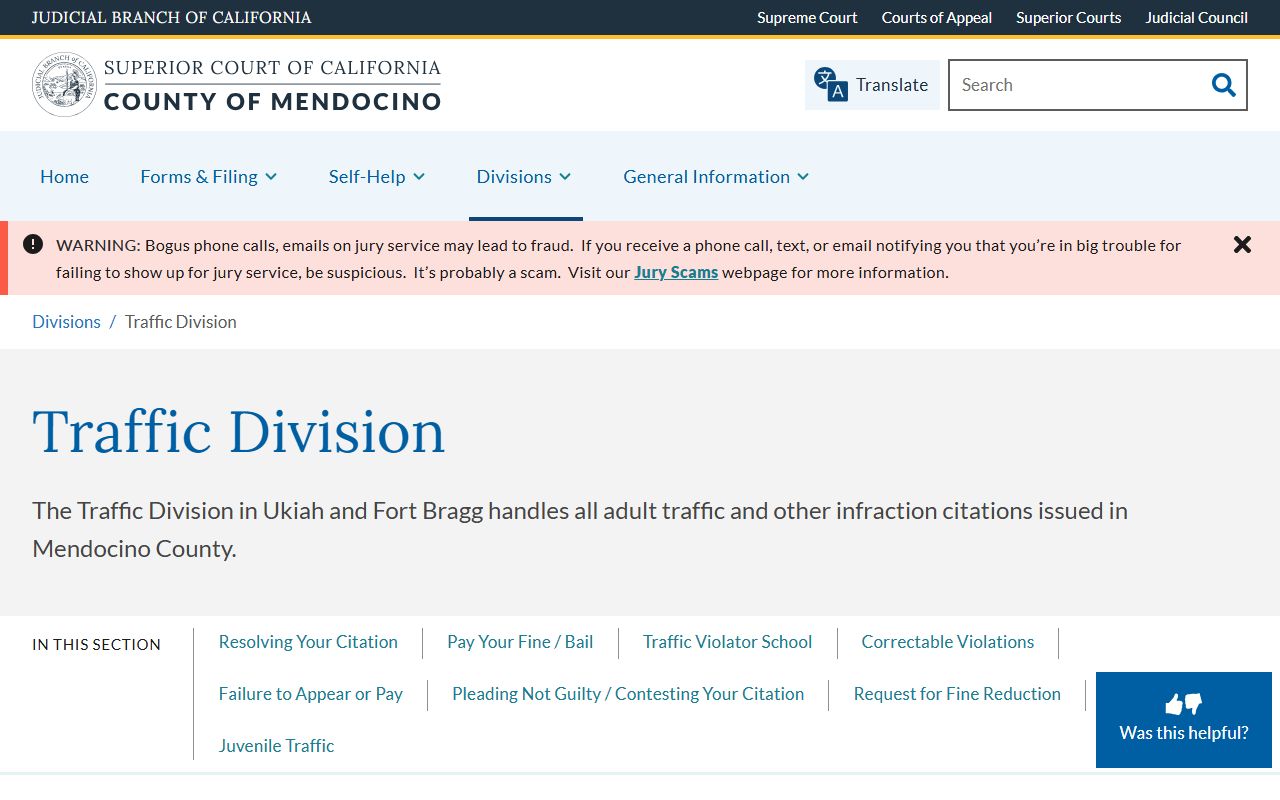Click the search magnifier icon
This screenshot has width=1280, height=800.
point(1223,85)
